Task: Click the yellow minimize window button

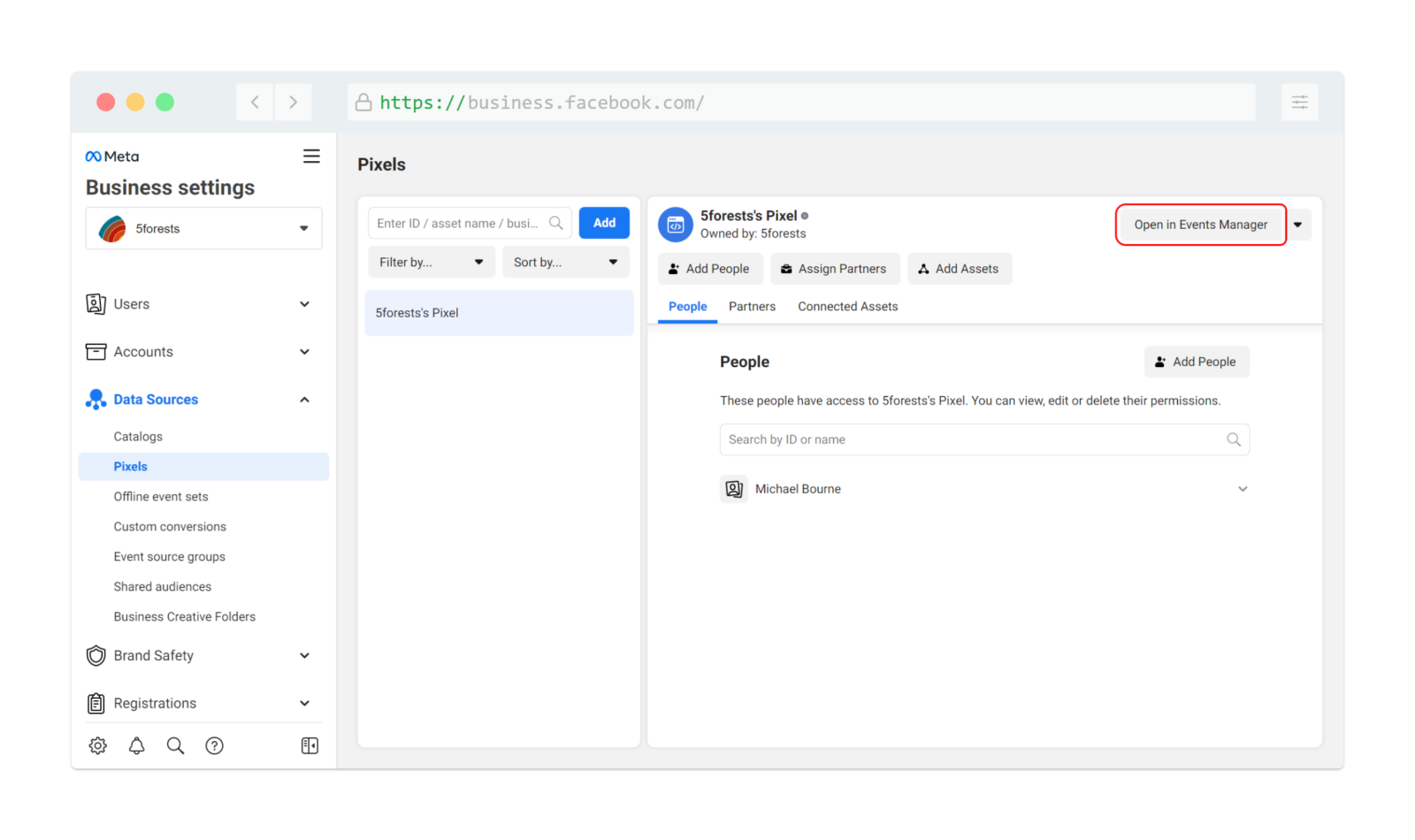Action: pos(135,103)
